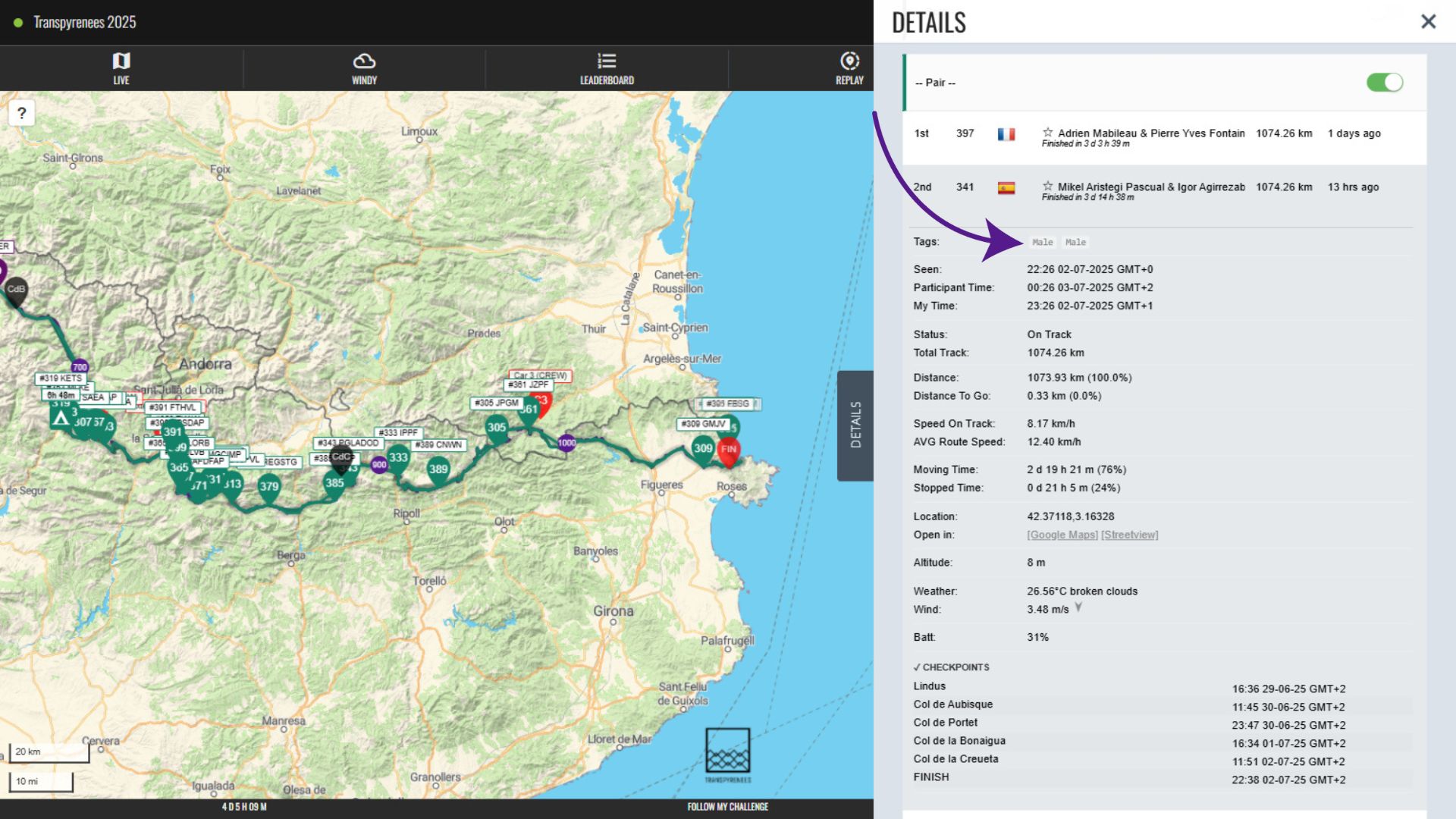Click the first Male tag
Viewport: 1456px width, 819px height.
pos(1042,243)
